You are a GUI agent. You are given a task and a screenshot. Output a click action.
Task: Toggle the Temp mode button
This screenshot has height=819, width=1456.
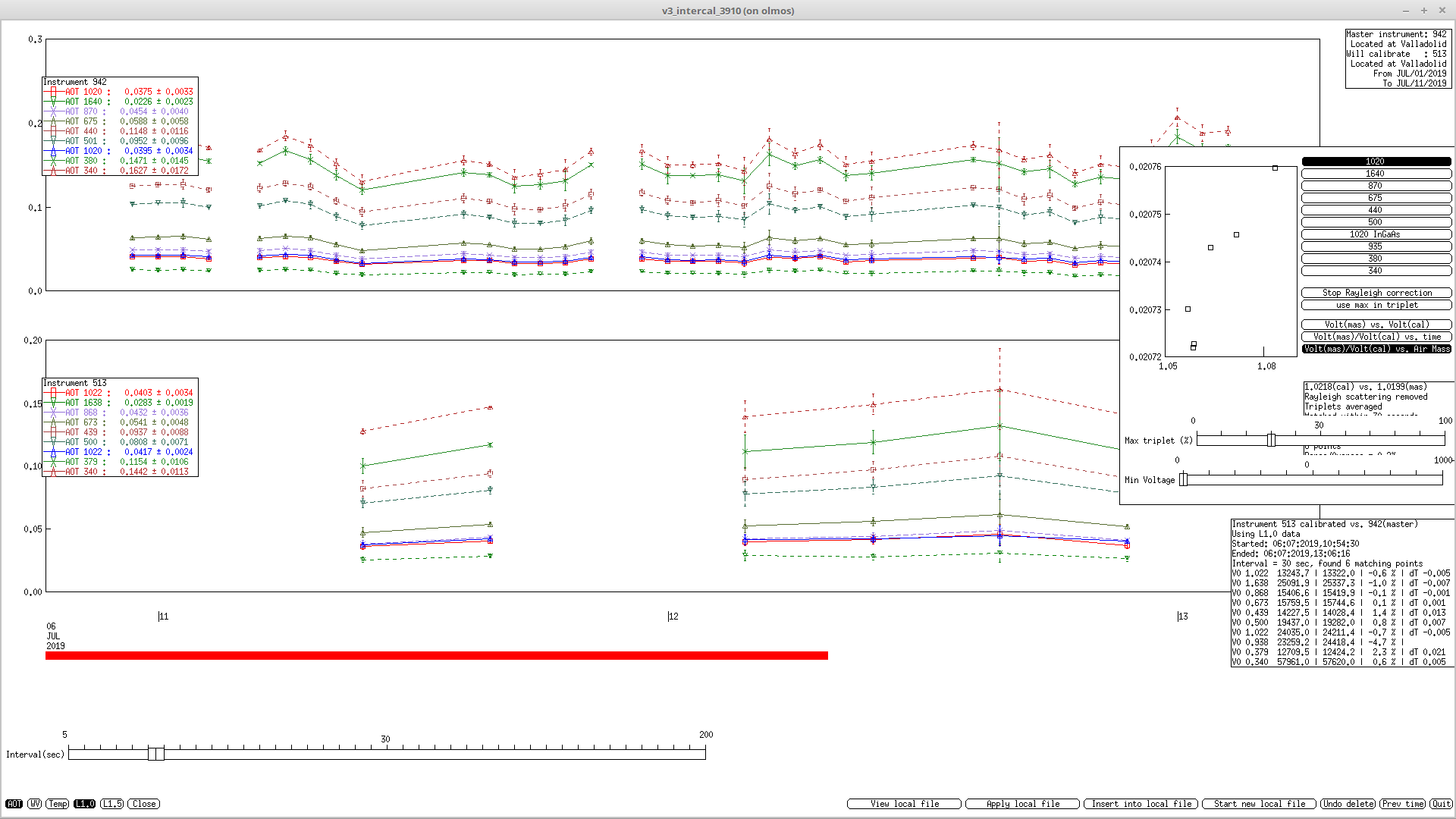pyautogui.click(x=58, y=804)
